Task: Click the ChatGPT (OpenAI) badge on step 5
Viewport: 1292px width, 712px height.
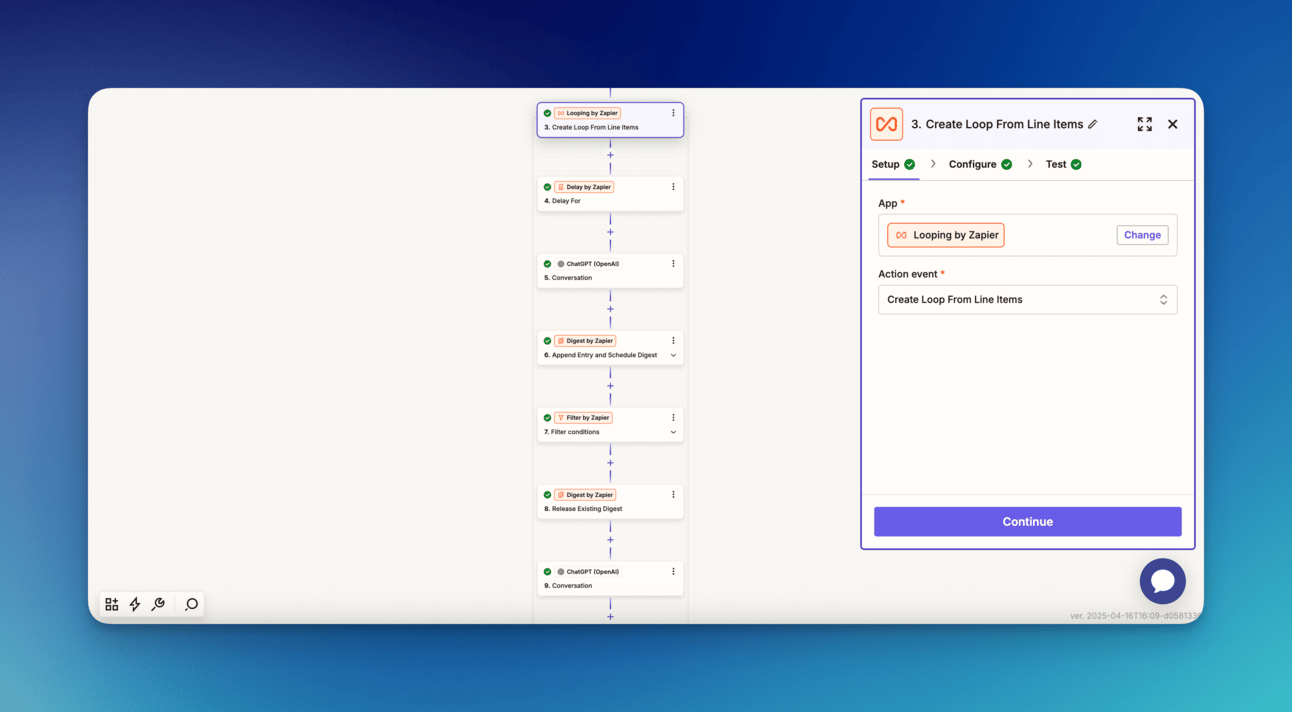Action: click(588, 264)
